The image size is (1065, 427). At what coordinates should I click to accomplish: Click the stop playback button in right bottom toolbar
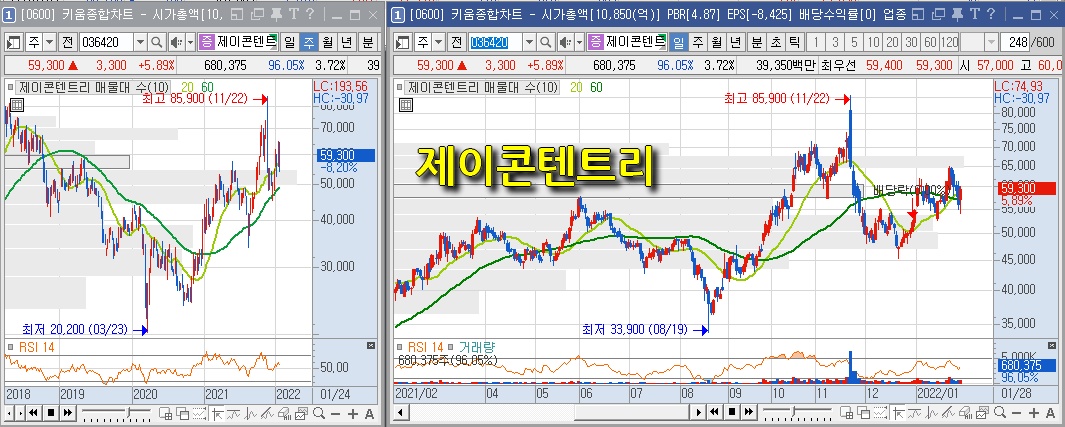tap(732, 412)
